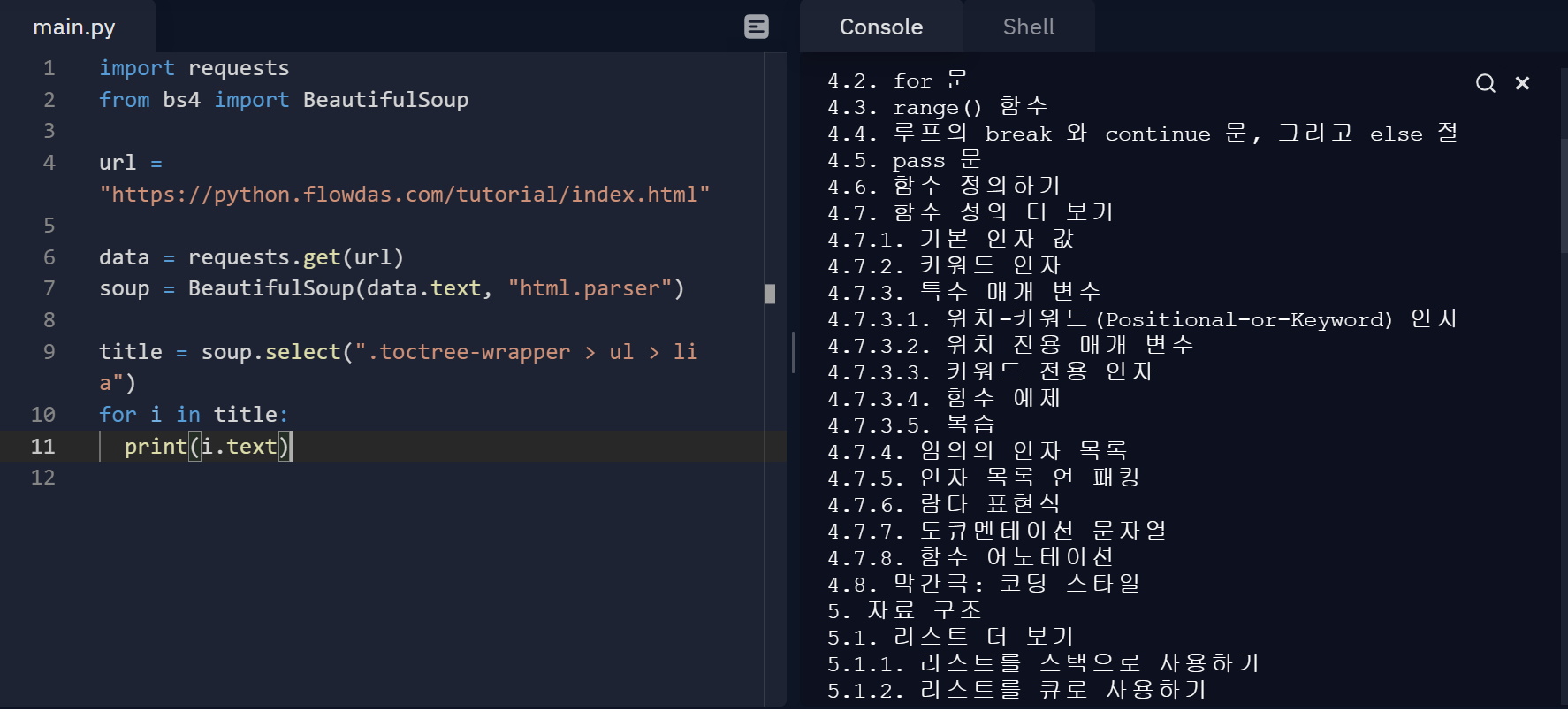This screenshot has width=1568, height=712.
Task: Click the format code icon in editor header
Action: 757,27
